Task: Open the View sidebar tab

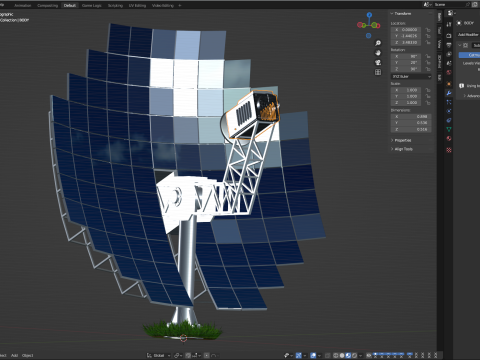Action: coord(440,43)
